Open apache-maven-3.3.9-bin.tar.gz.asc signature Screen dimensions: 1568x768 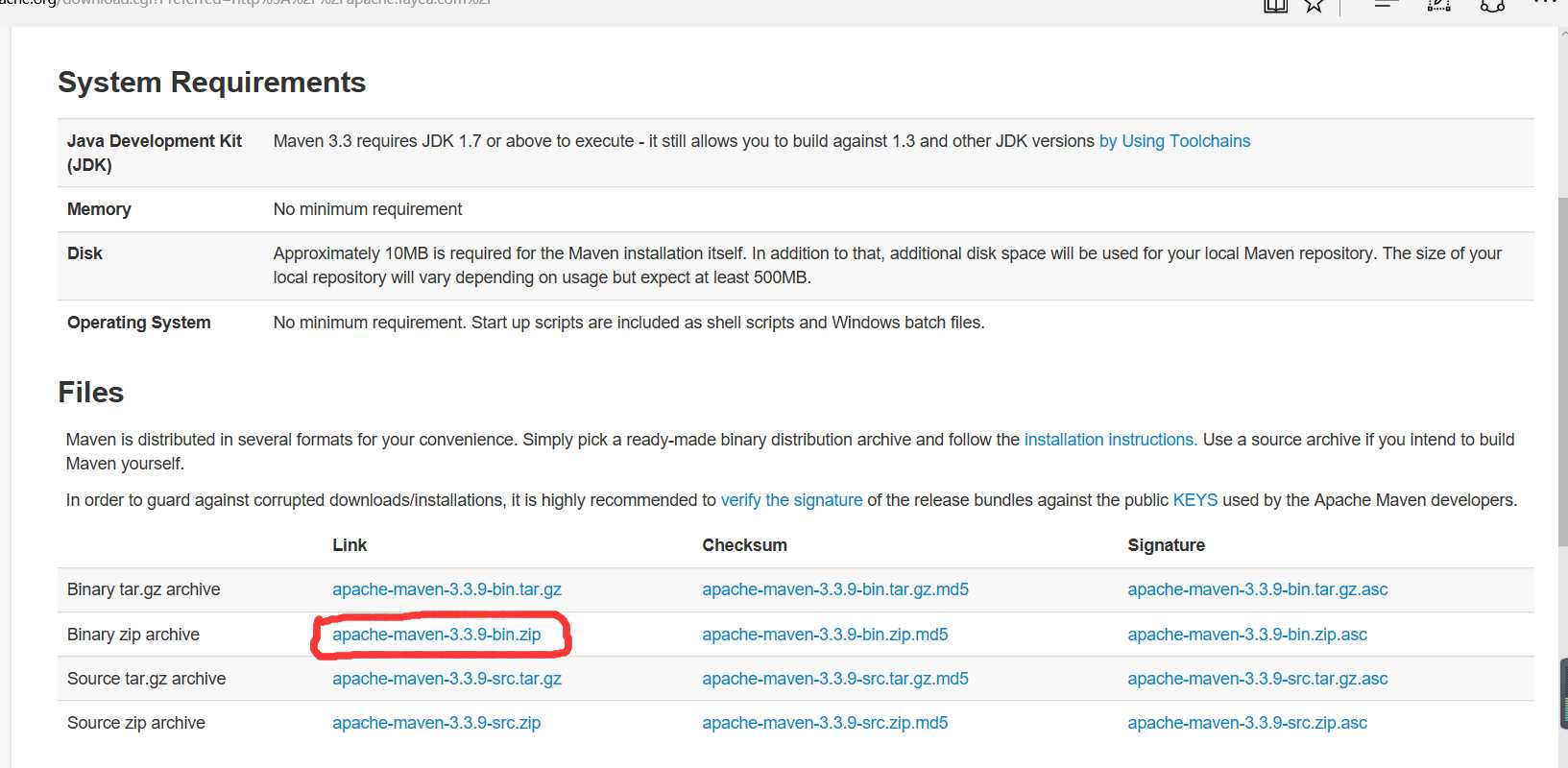point(1258,589)
